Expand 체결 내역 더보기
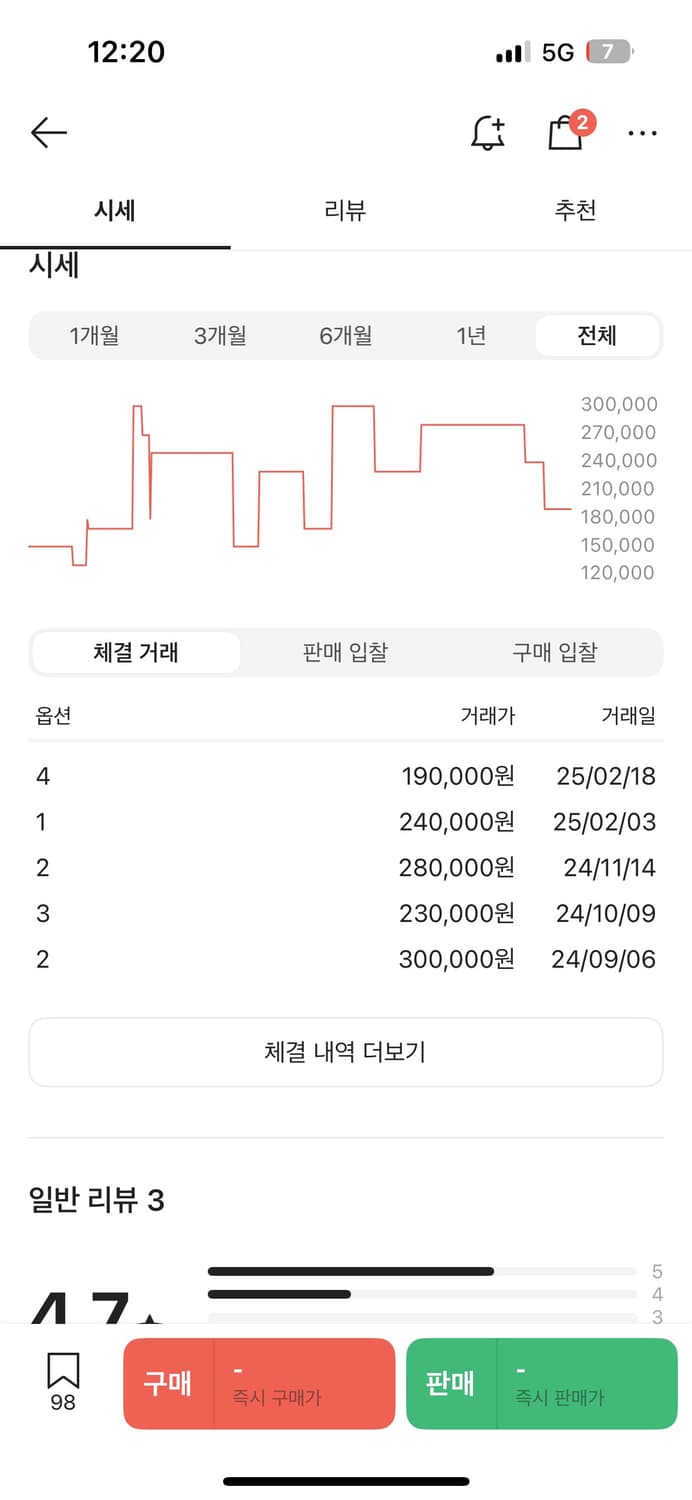 [345, 1052]
